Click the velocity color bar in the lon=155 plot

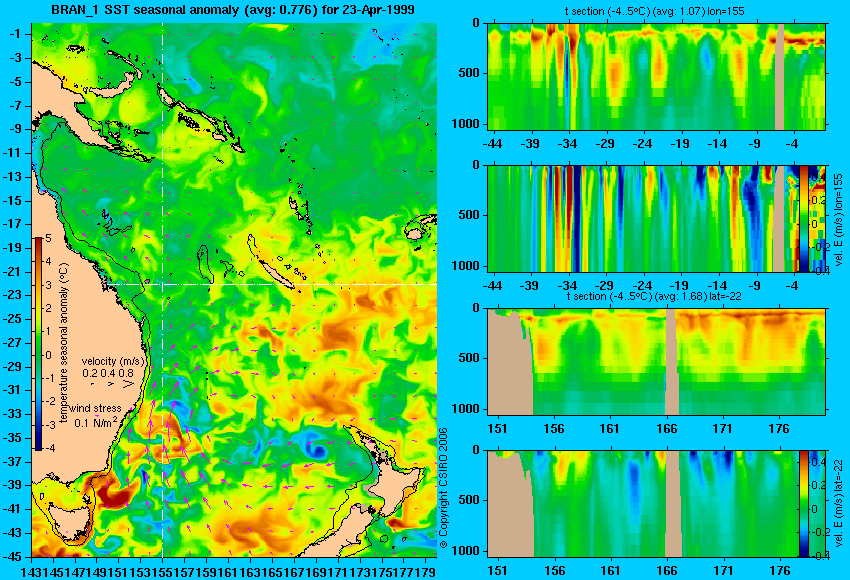coord(804,218)
